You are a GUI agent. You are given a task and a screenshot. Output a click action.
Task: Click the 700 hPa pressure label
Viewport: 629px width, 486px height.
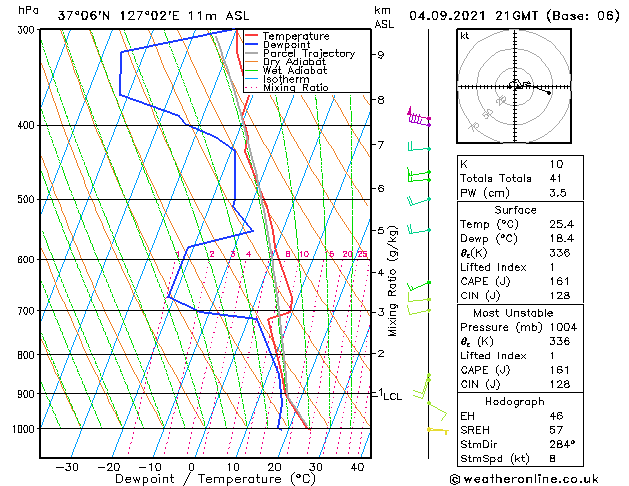click(26, 311)
